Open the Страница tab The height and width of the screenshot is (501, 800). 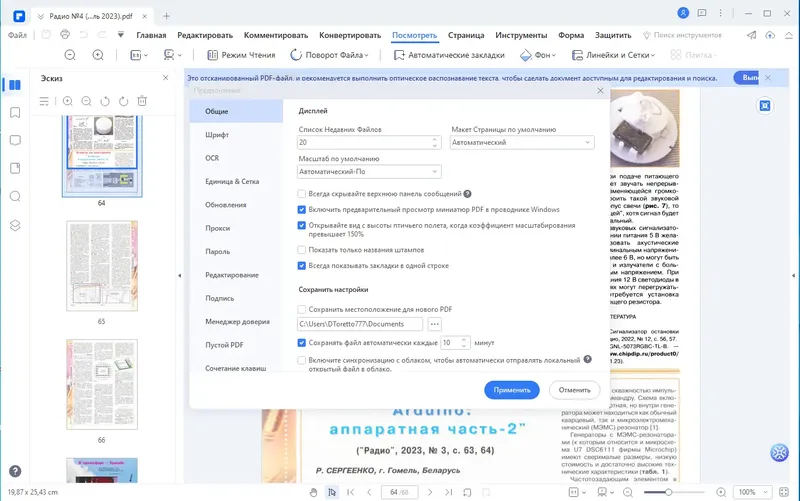coord(466,35)
